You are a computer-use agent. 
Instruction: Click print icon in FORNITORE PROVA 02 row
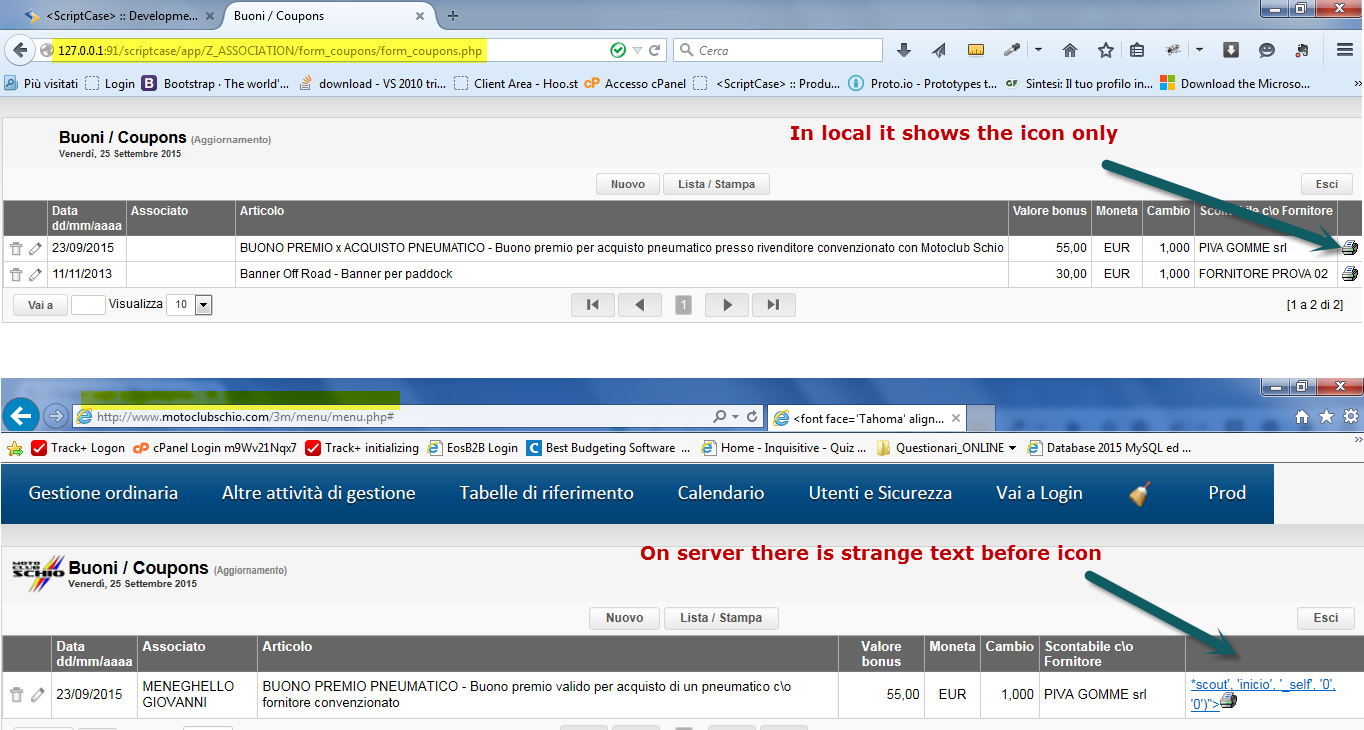(x=1349, y=273)
